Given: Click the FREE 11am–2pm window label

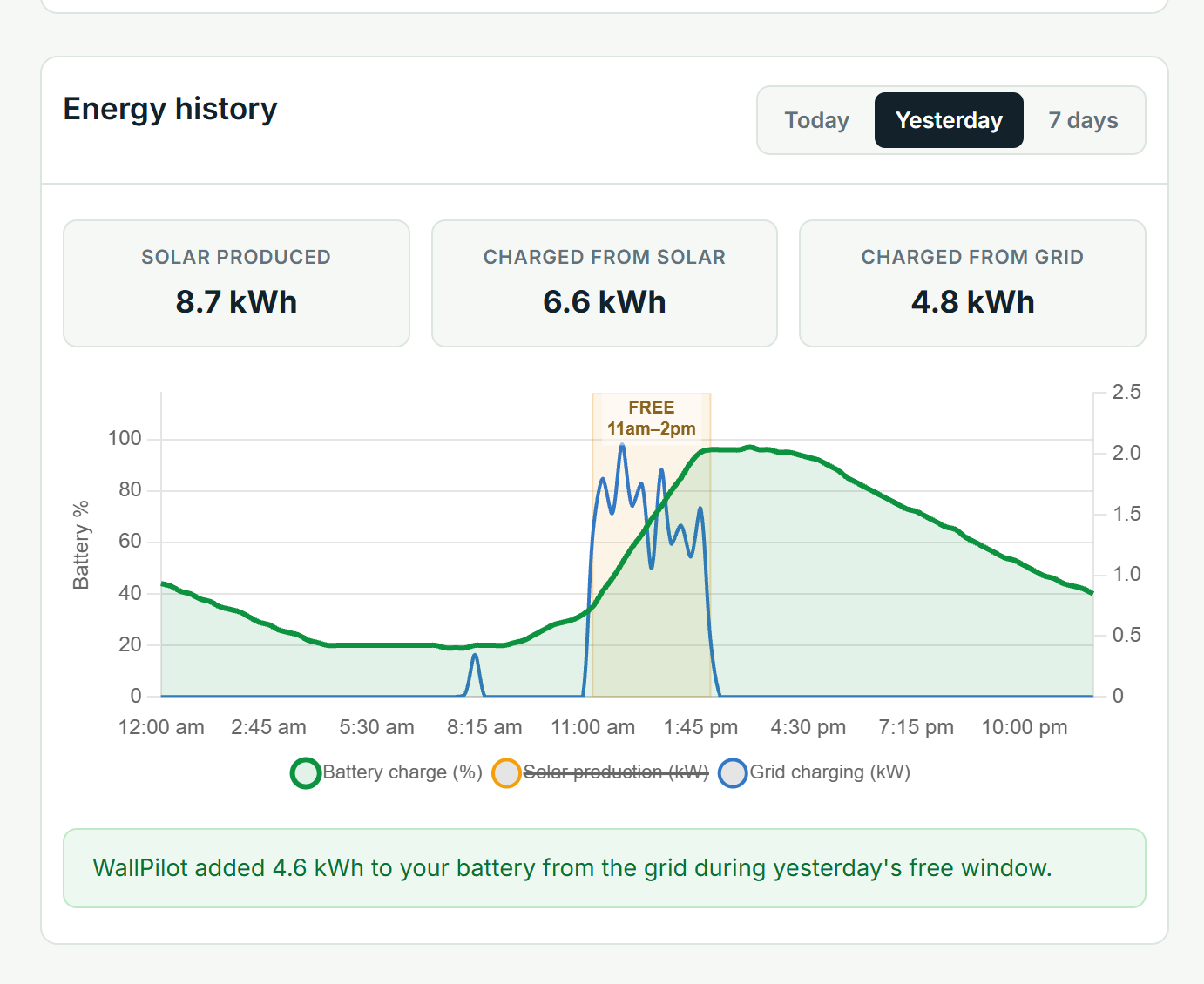Looking at the screenshot, I should point(652,418).
